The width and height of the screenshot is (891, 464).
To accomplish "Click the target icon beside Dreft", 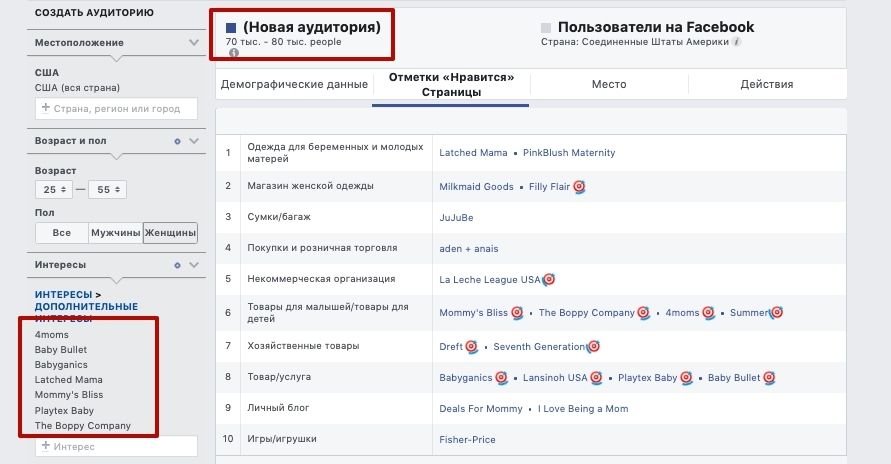I will (x=472, y=346).
